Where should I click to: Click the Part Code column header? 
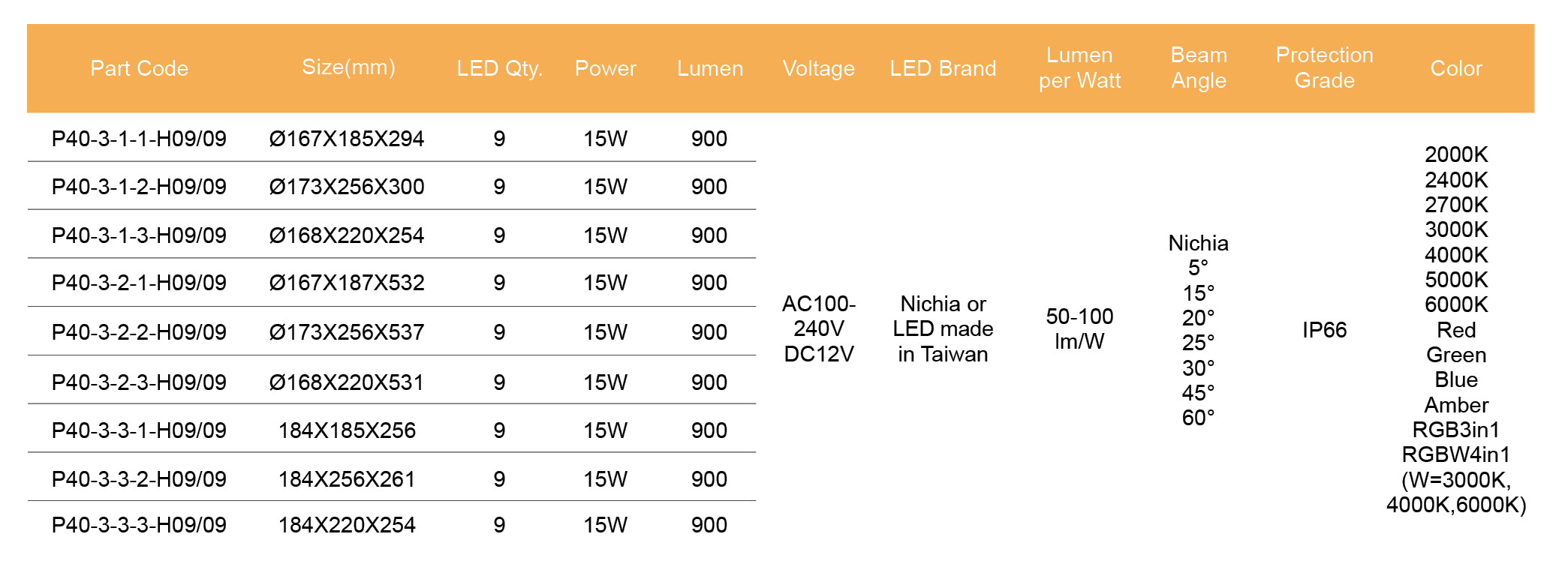tap(139, 68)
